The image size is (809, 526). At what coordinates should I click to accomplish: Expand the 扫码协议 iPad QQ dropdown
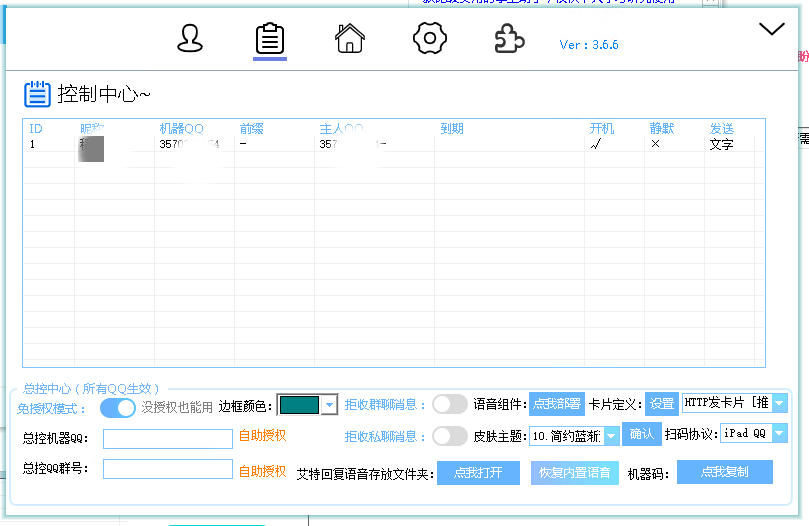pos(779,434)
